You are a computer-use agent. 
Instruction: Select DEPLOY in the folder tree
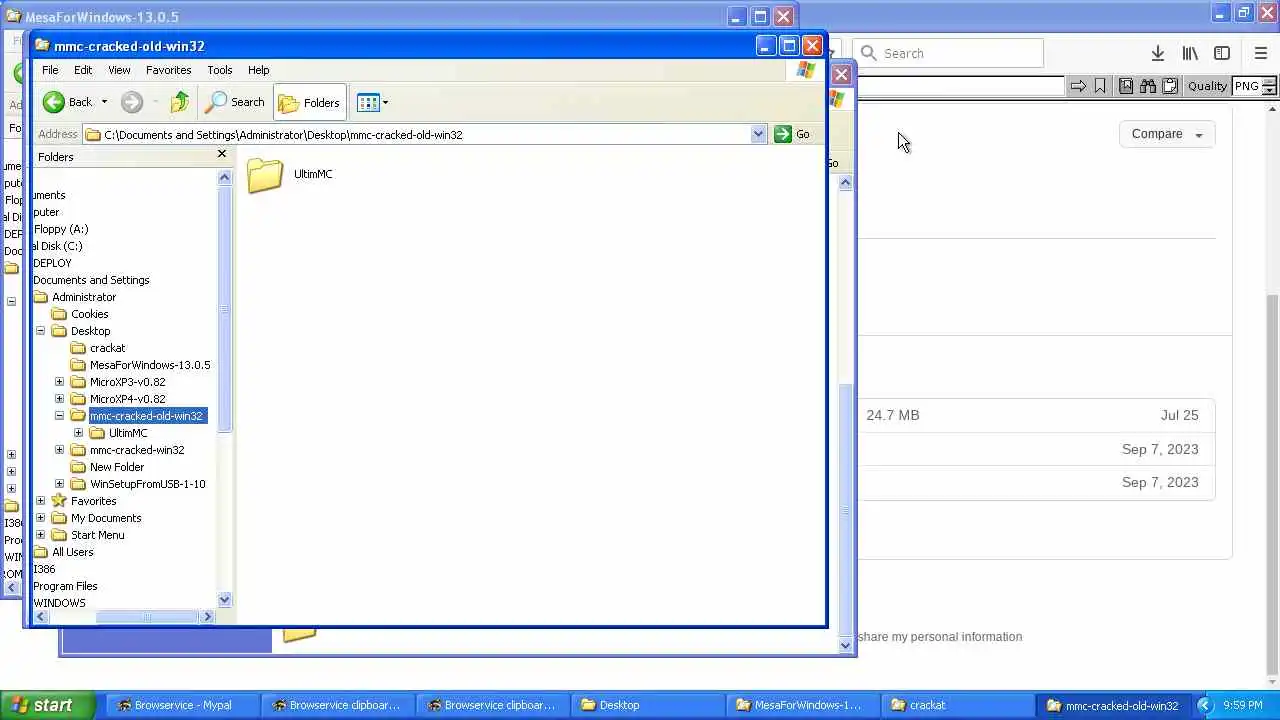click(x=52, y=263)
